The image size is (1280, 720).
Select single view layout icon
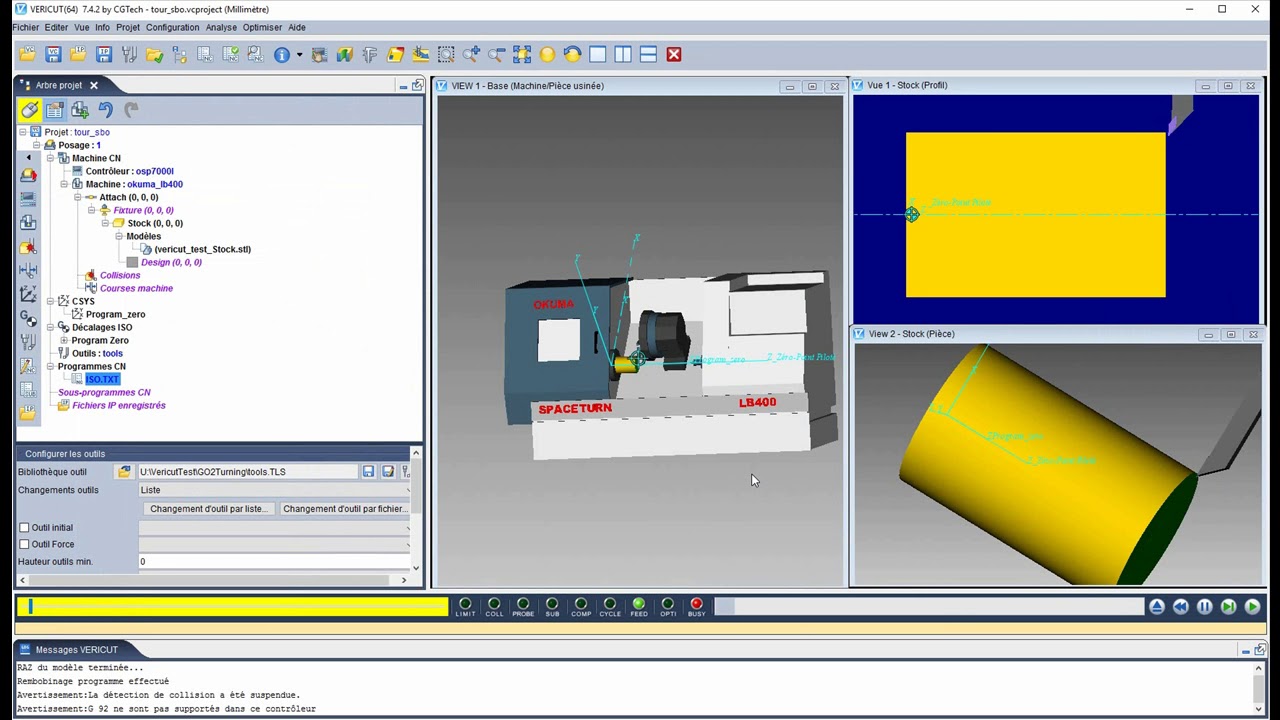point(598,55)
